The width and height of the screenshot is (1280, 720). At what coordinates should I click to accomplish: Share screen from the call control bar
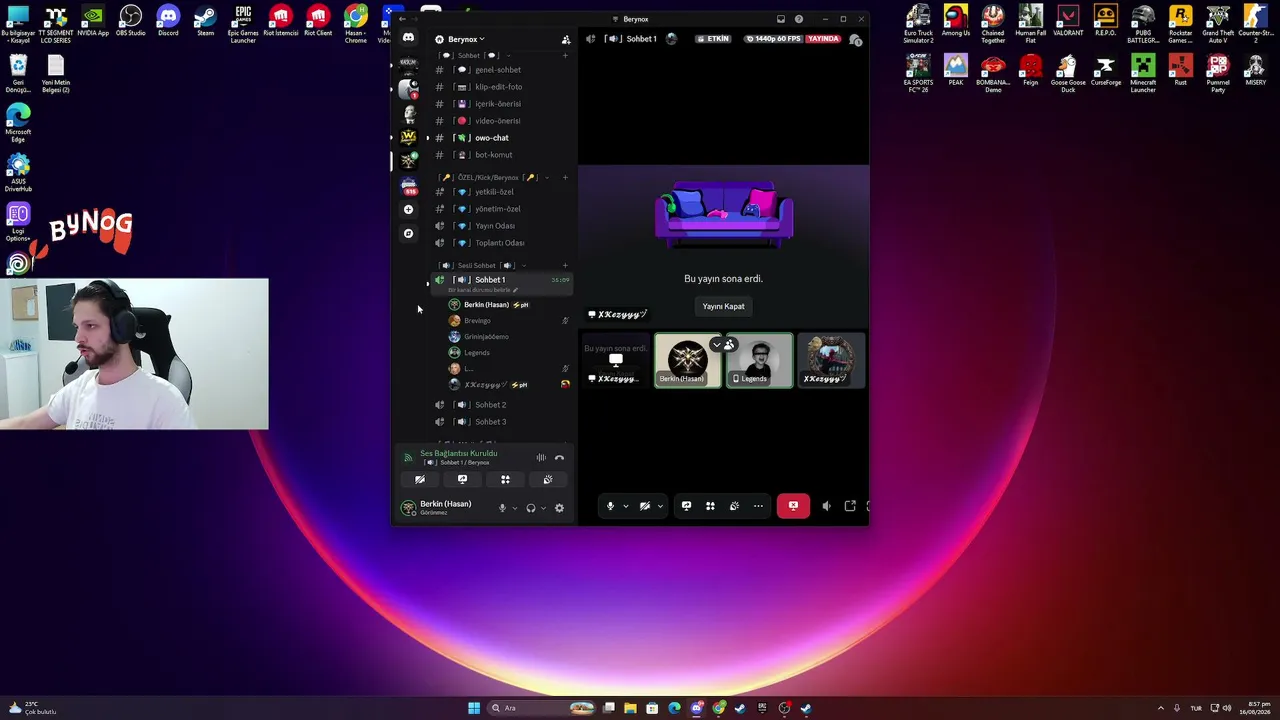pyautogui.click(x=686, y=506)
